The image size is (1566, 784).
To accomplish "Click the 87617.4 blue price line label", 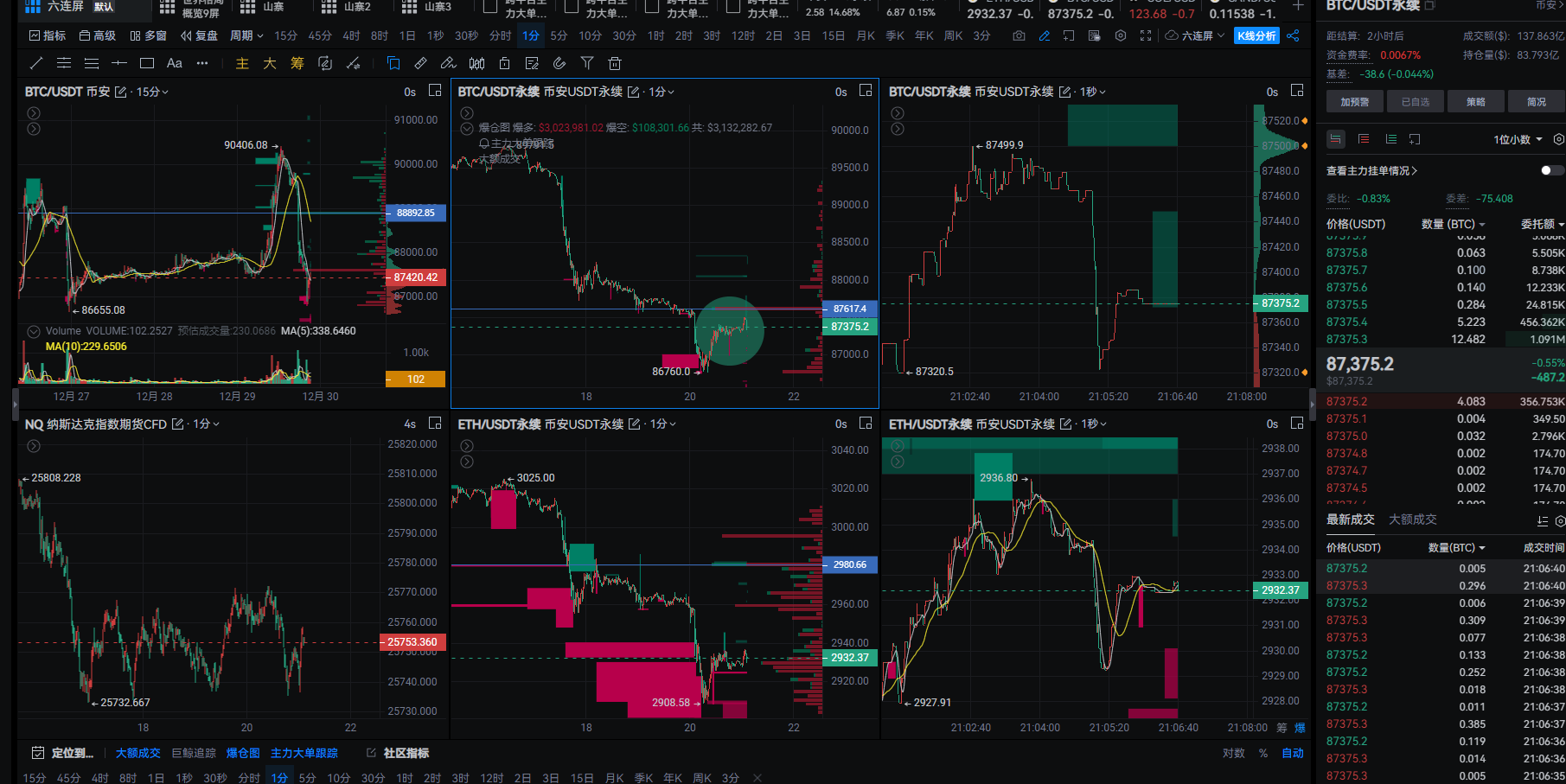I will point(849,309).
